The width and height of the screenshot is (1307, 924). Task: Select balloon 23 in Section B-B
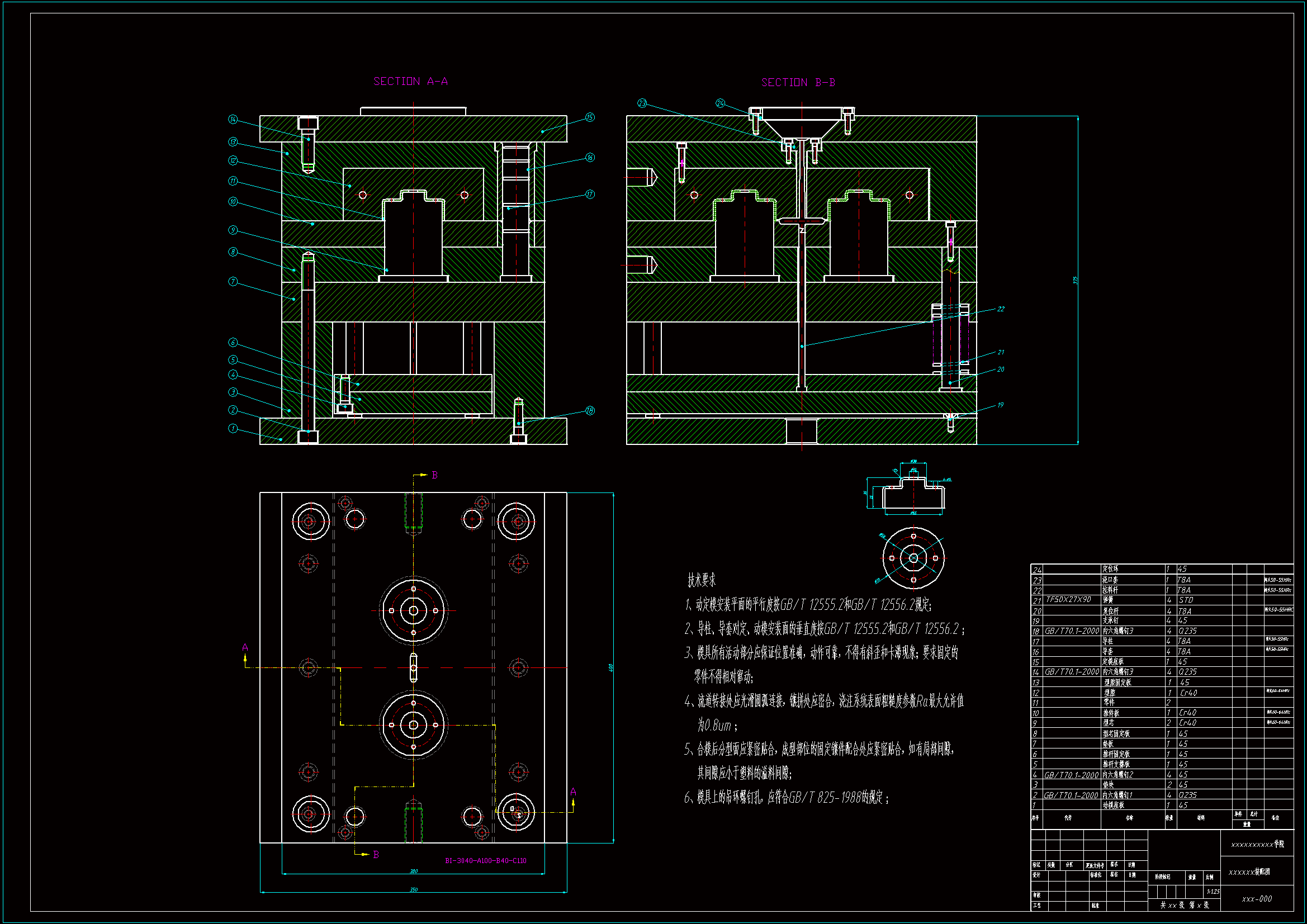642,103
